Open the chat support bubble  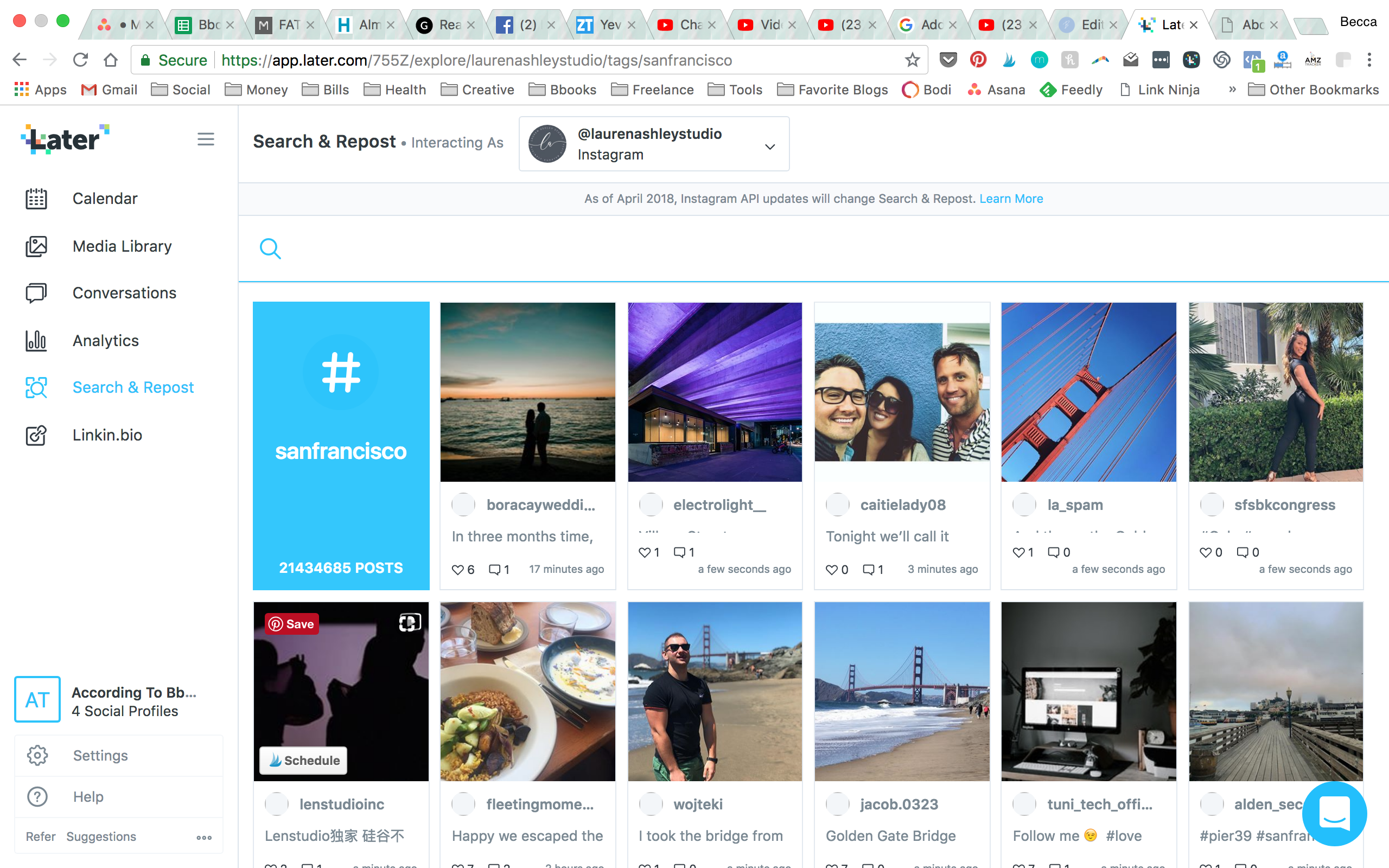click(1334, 813)
